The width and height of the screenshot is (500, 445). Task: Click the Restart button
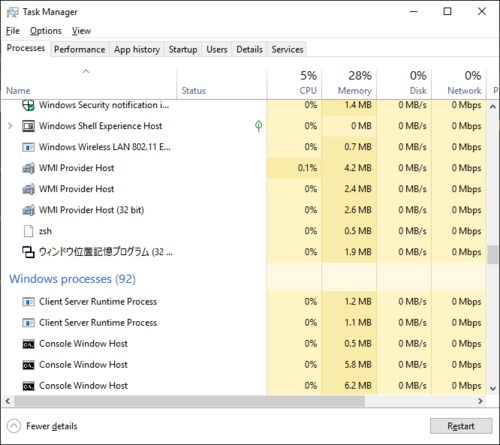coord(461,426)
